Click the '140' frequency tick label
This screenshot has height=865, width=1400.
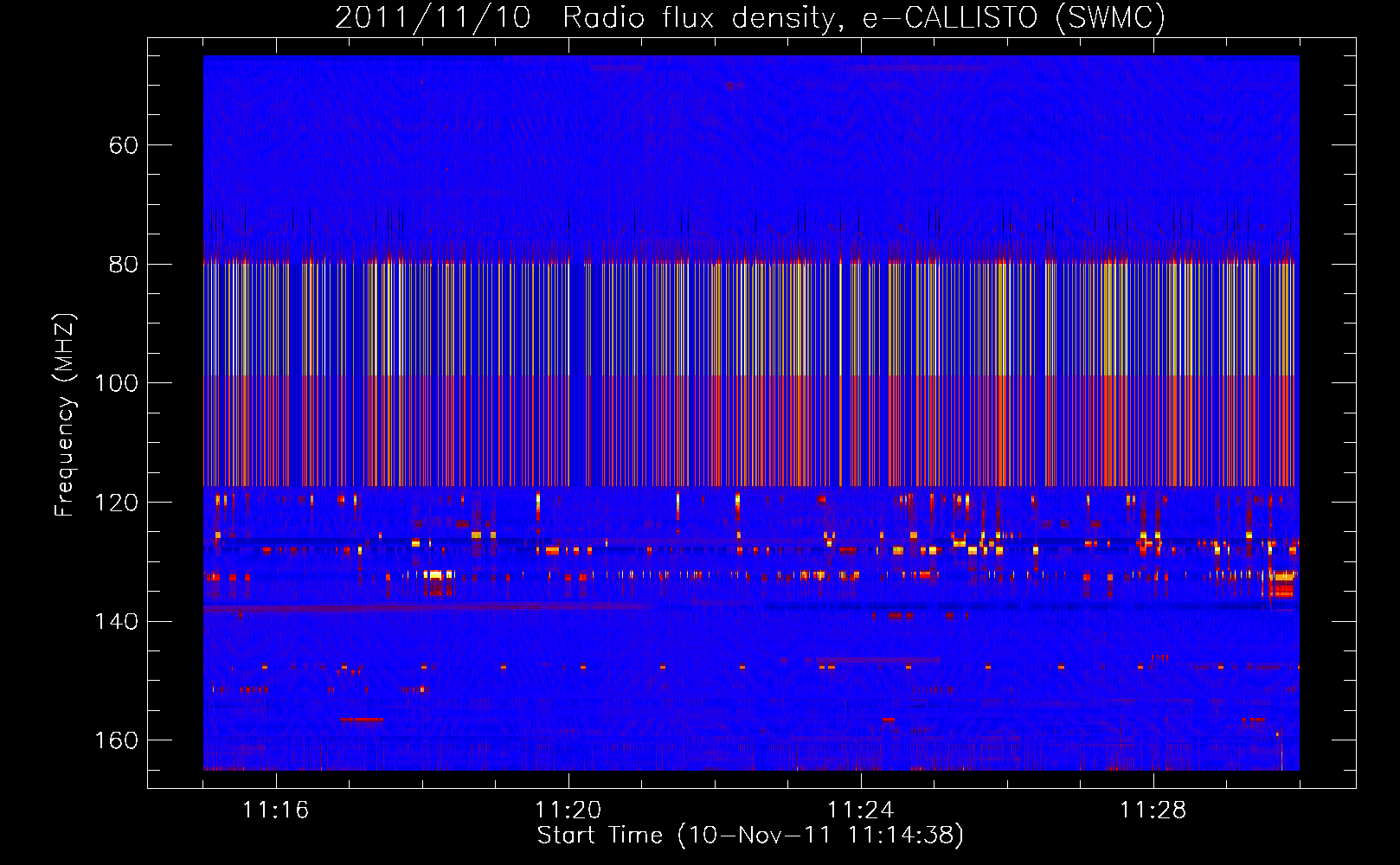pyautogui.click(x=116, y=621)
